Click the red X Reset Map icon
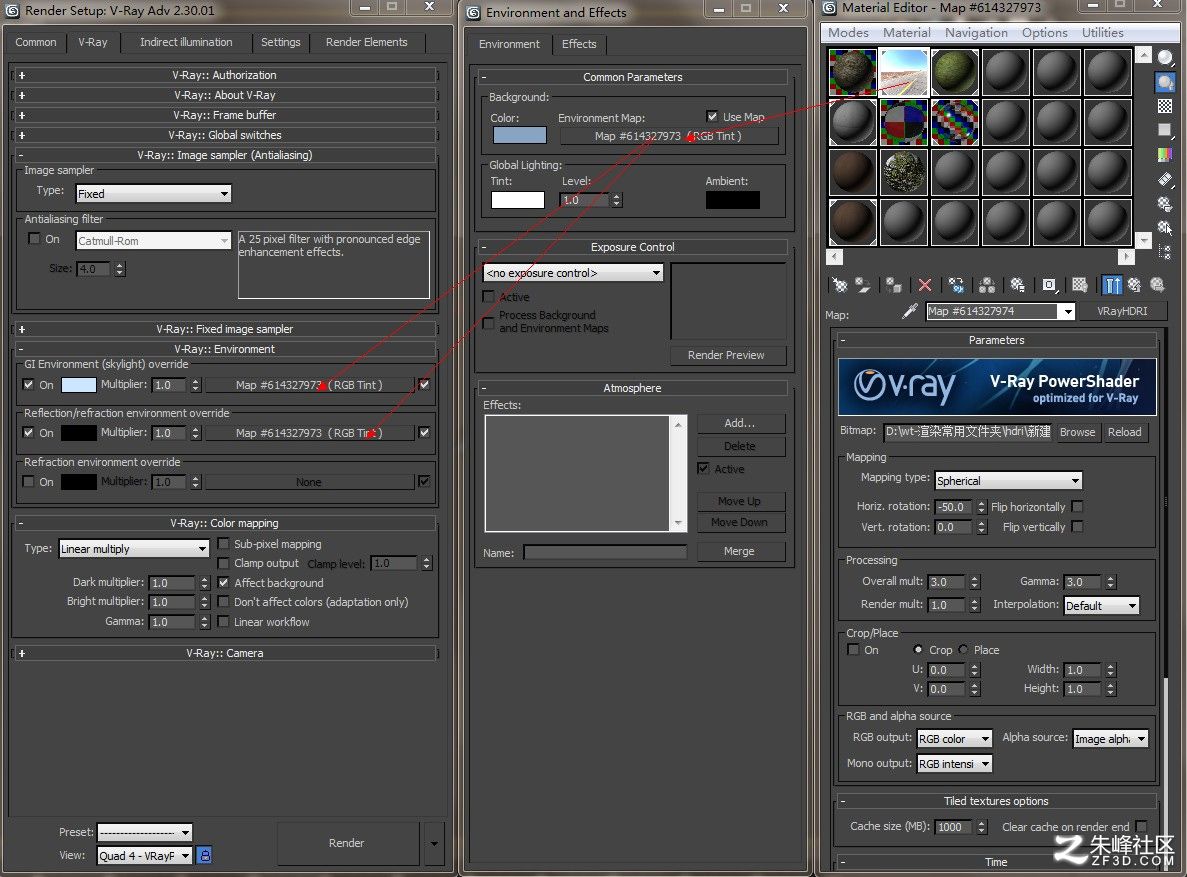Image resolution: width=1187 pixels, height=877 pixels. [x=925, y=286]
